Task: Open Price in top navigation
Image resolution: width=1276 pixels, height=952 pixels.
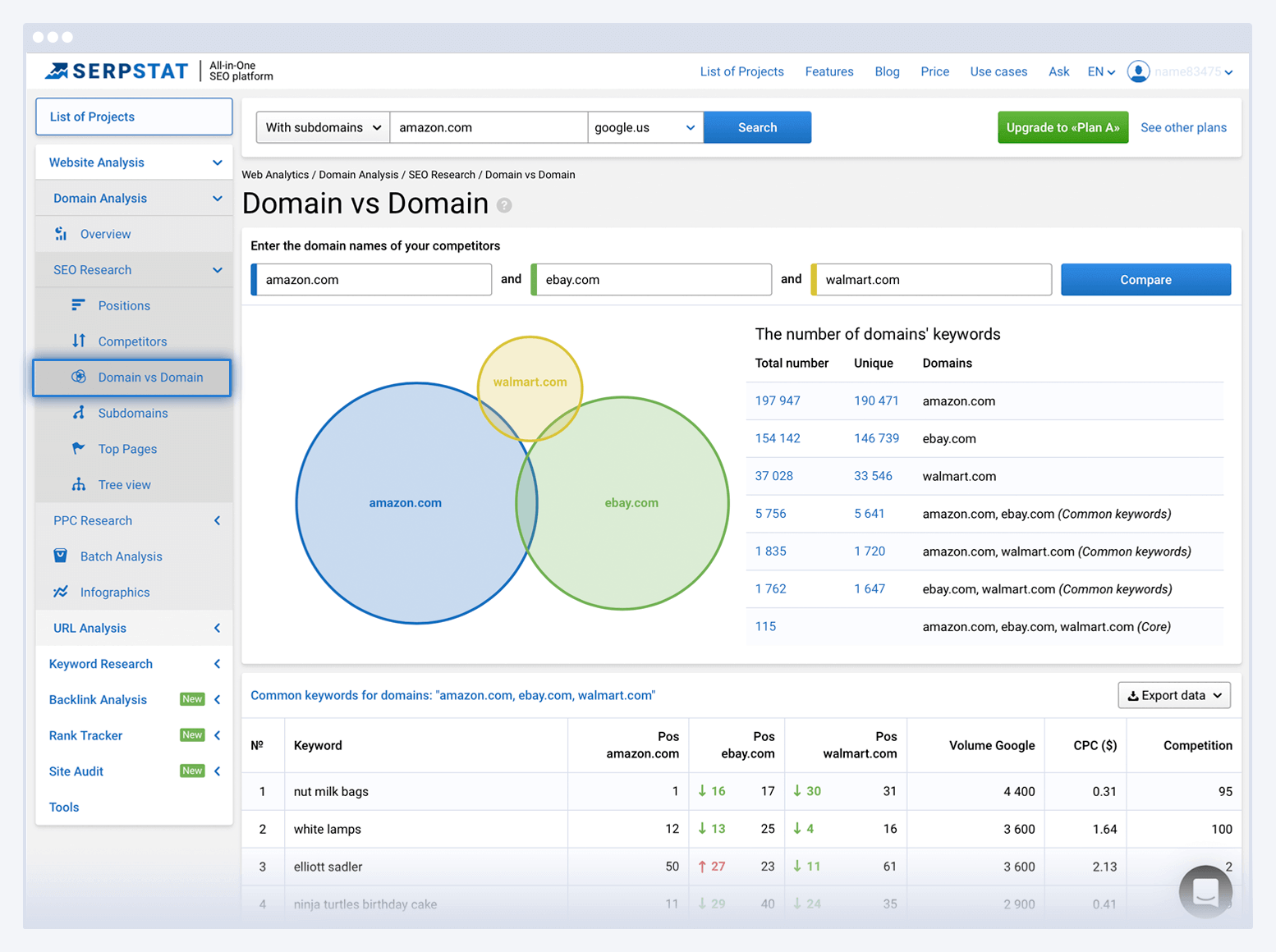Action: (934, 71)
